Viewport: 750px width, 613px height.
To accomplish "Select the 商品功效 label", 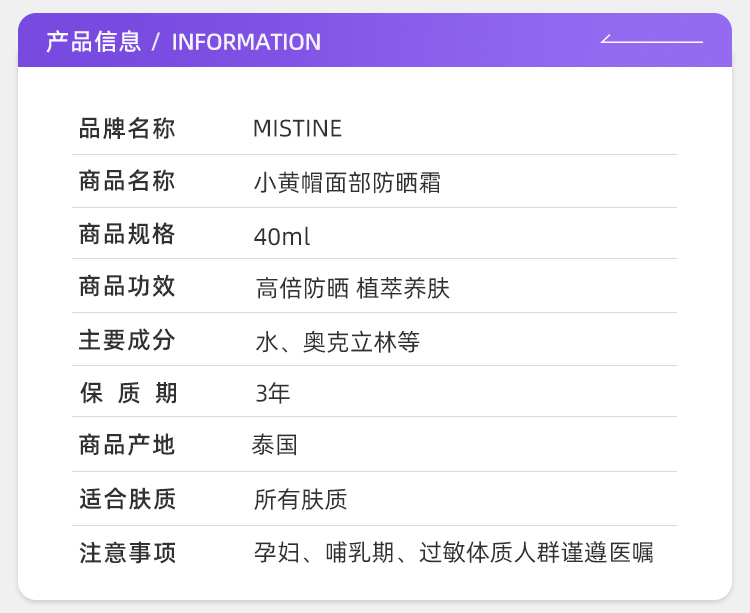I will coord(127,286).
